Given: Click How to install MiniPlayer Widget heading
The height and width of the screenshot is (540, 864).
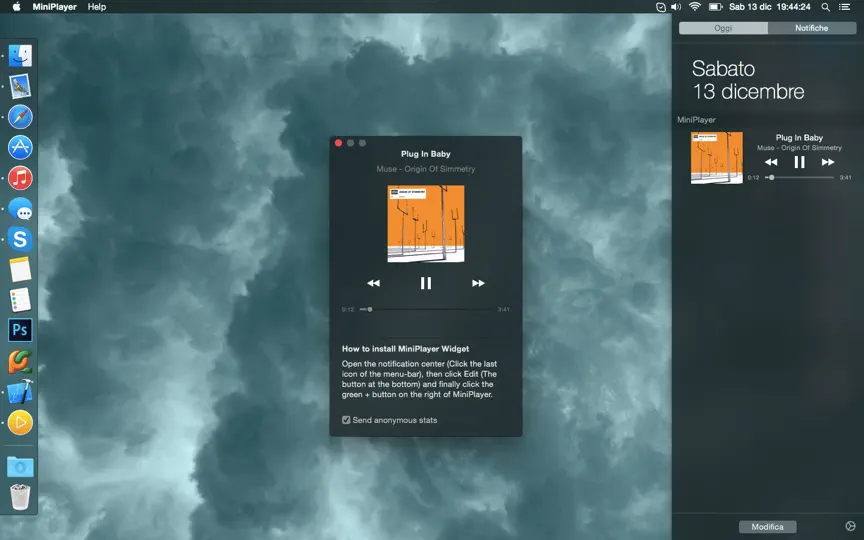Looking at the screenshot, I should (406, 349).
